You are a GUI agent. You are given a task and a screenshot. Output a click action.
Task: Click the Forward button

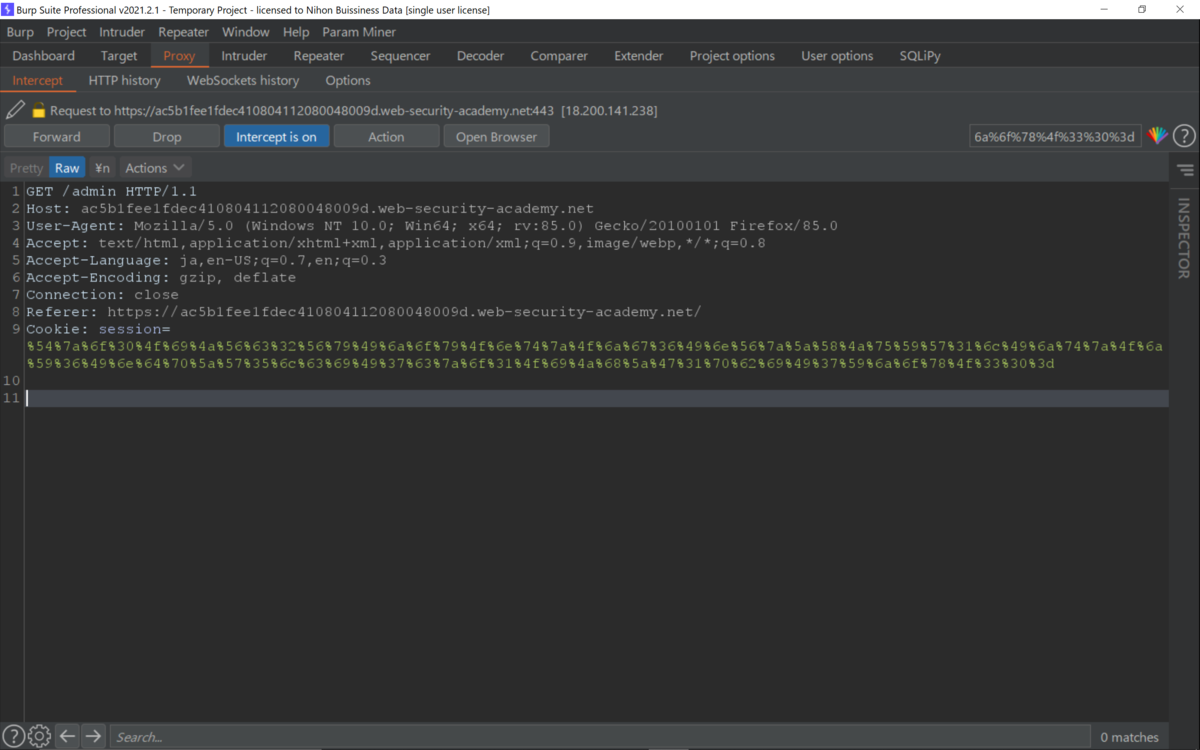(x=57, y=137)
